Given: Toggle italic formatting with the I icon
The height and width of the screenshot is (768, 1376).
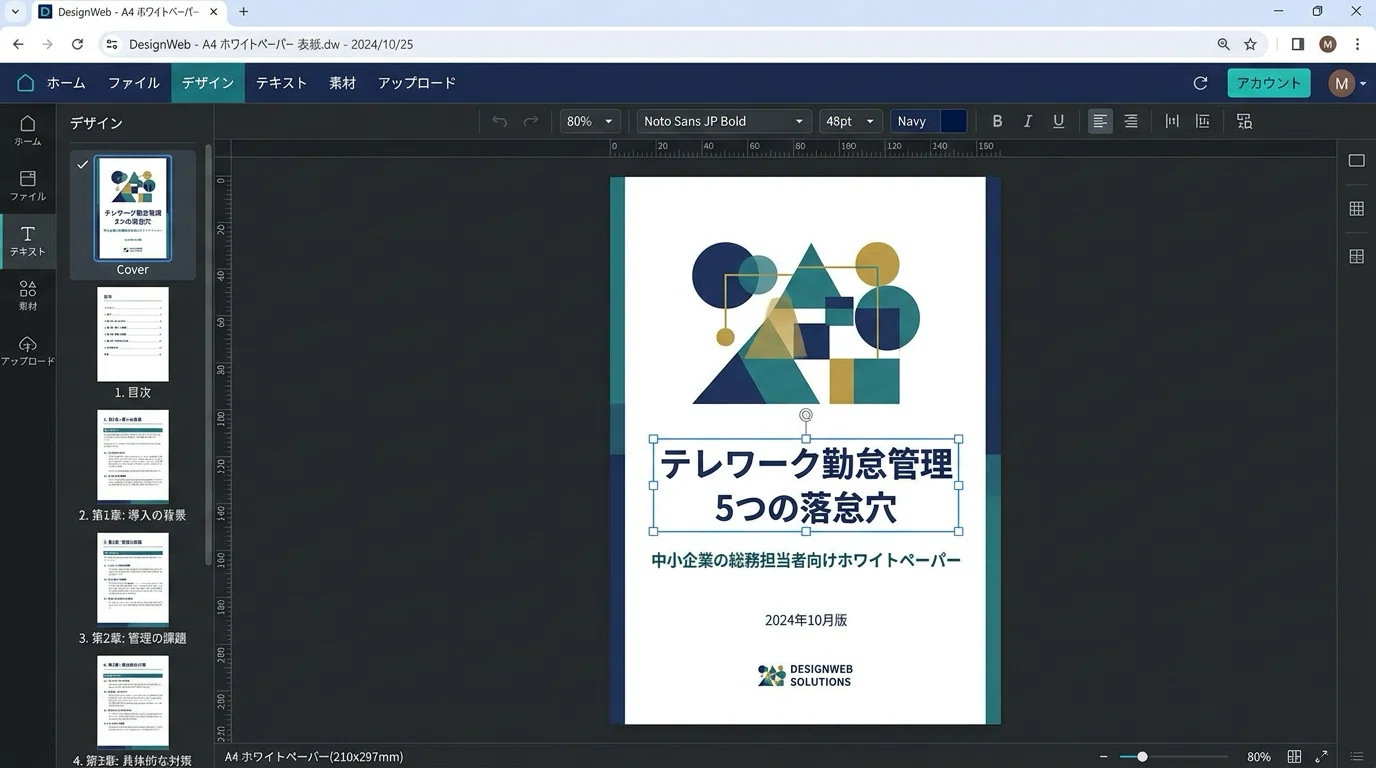Looking at the screenshot, I should coord(1027,121).
